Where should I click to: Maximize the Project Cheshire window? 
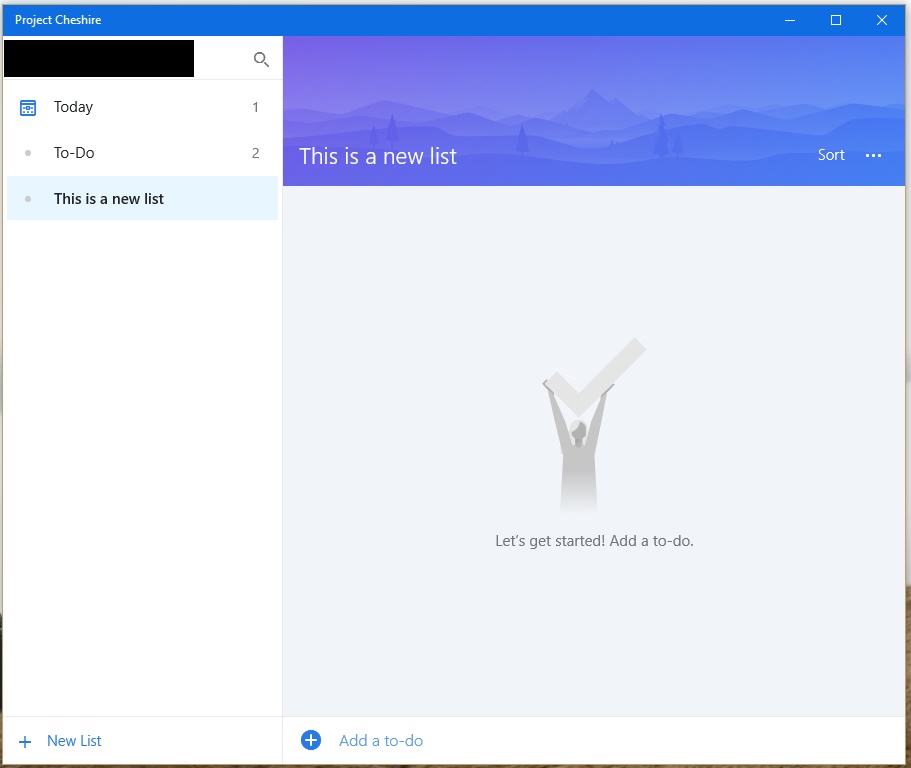(x=835, y=20)
